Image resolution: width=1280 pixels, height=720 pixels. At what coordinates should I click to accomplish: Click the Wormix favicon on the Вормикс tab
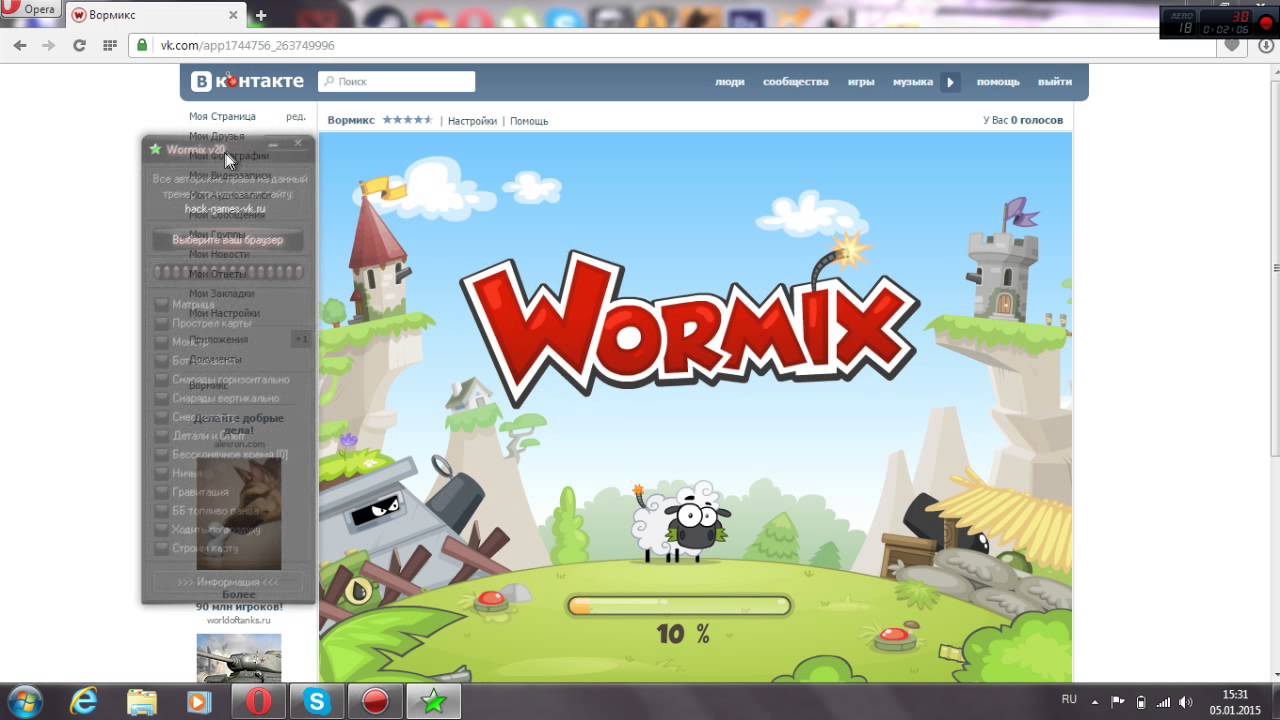click(79, 16)
